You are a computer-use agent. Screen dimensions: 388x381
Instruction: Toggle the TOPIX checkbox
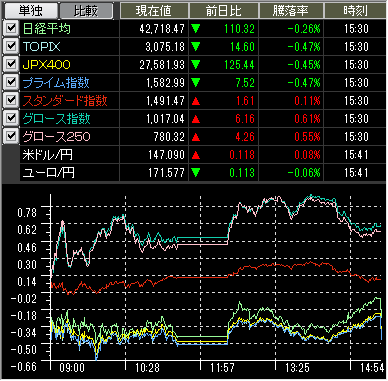point(11,46)
